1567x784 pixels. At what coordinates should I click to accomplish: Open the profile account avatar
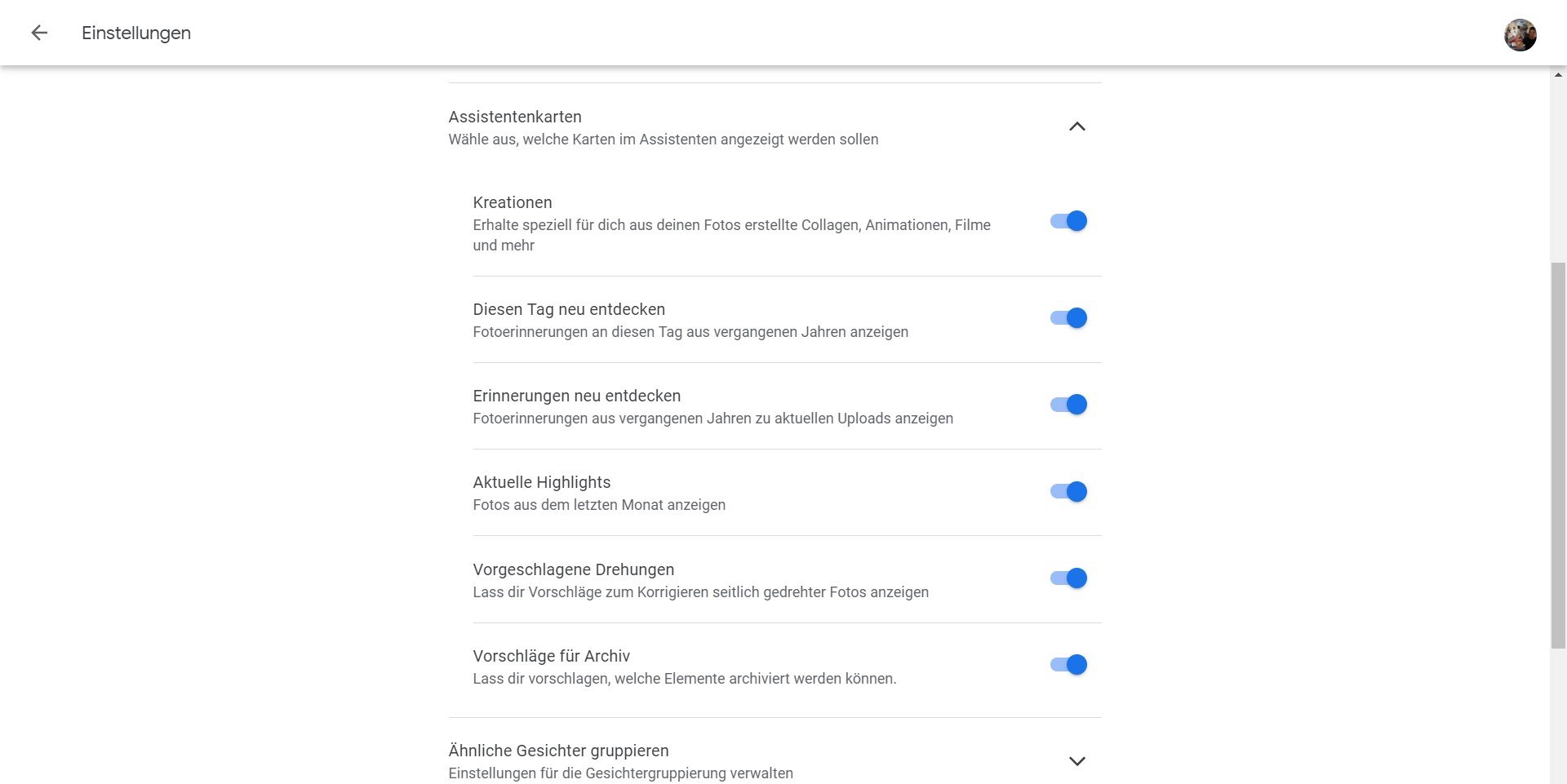tap(1520, 34)
